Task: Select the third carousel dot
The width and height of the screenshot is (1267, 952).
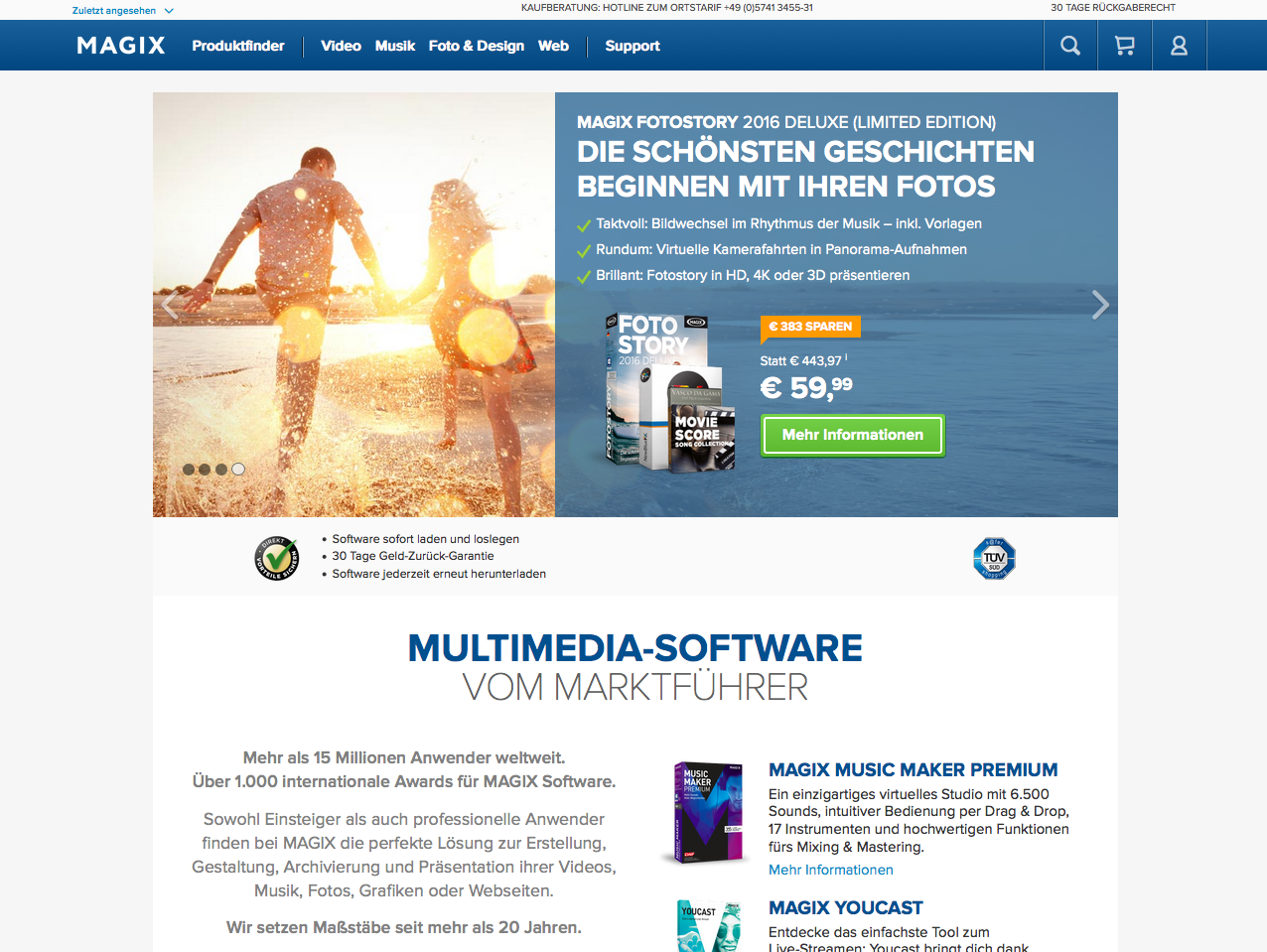Action: coord(221,470)
